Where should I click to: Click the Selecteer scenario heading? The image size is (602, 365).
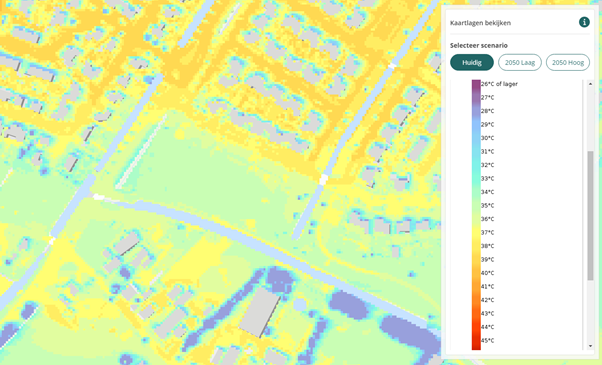[x=479, y=45]
